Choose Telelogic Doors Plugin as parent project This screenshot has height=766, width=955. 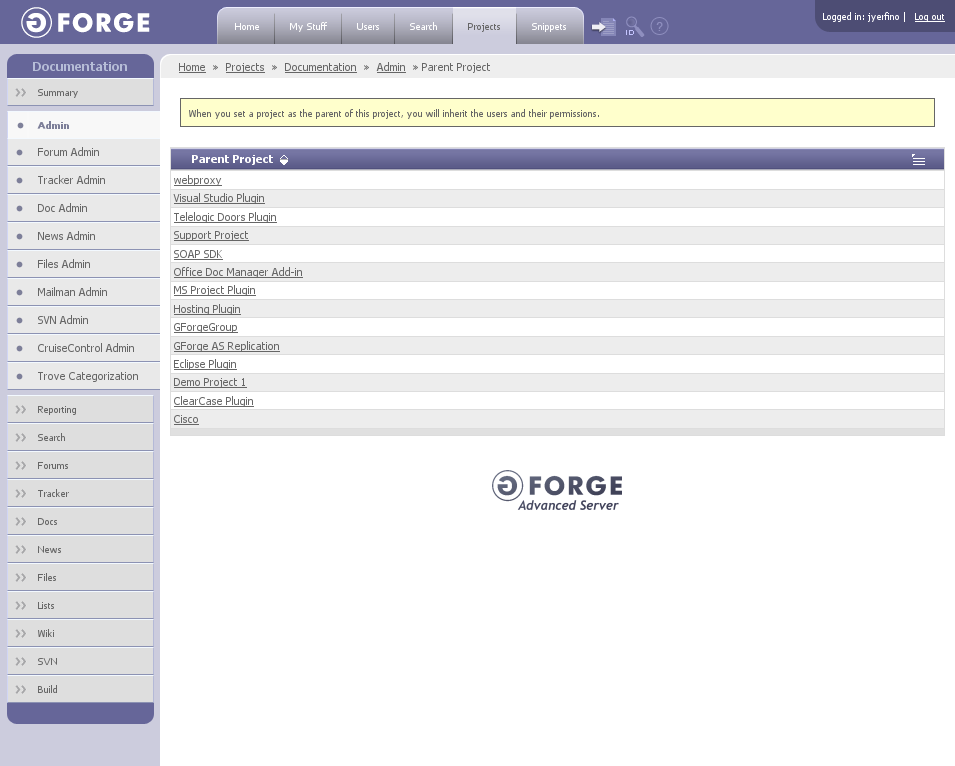tap(225, 217)
